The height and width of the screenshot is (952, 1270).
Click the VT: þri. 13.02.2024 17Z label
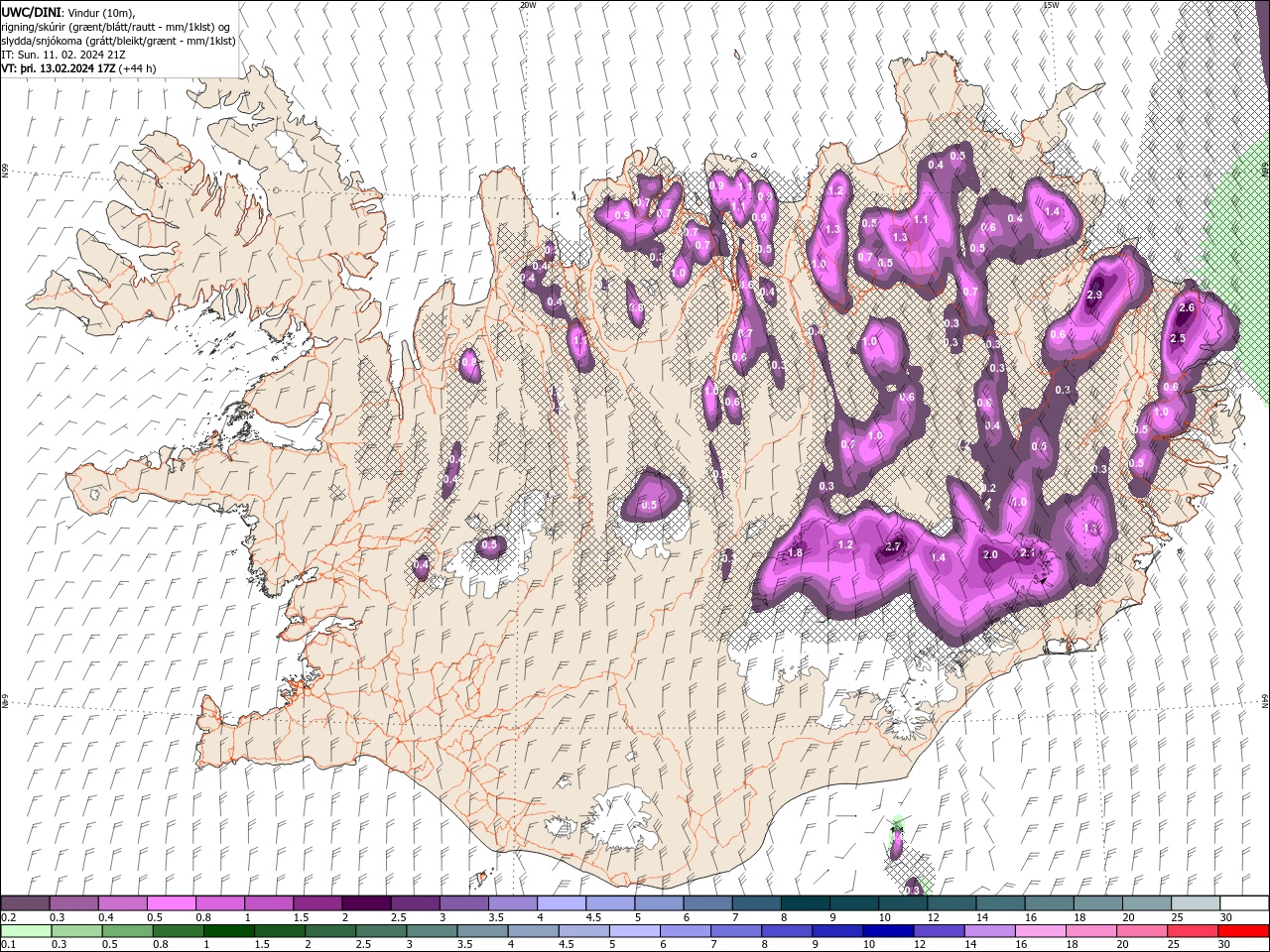(x=59, y=68)
